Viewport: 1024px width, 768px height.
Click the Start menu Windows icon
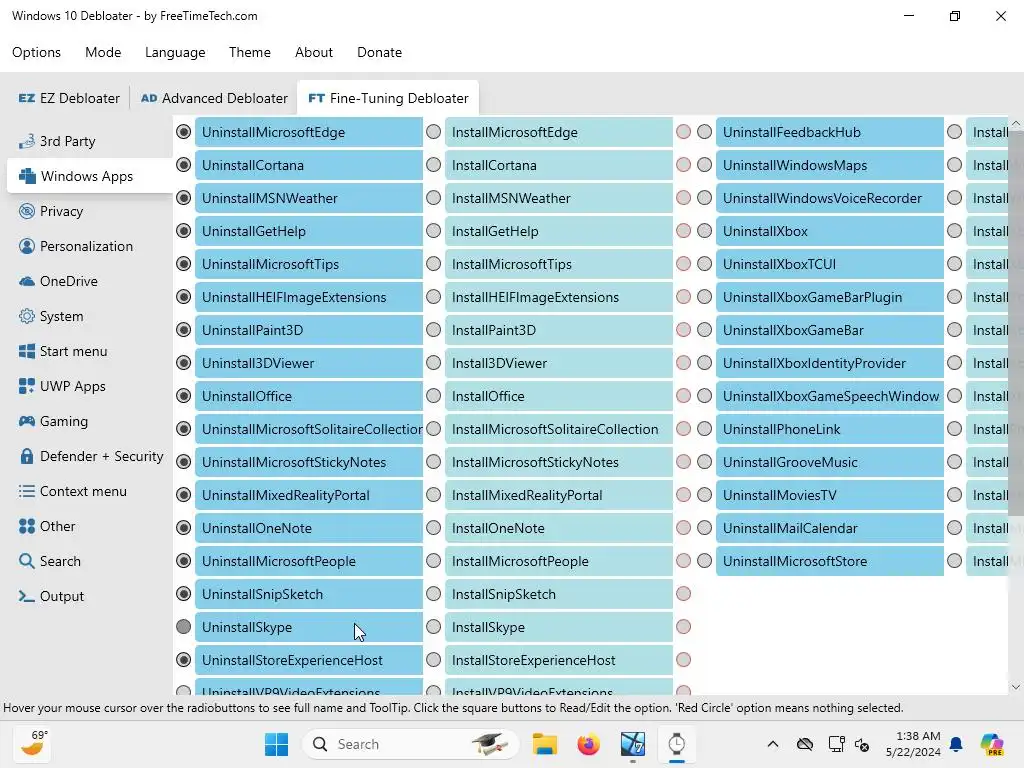(x=27, y=351)
